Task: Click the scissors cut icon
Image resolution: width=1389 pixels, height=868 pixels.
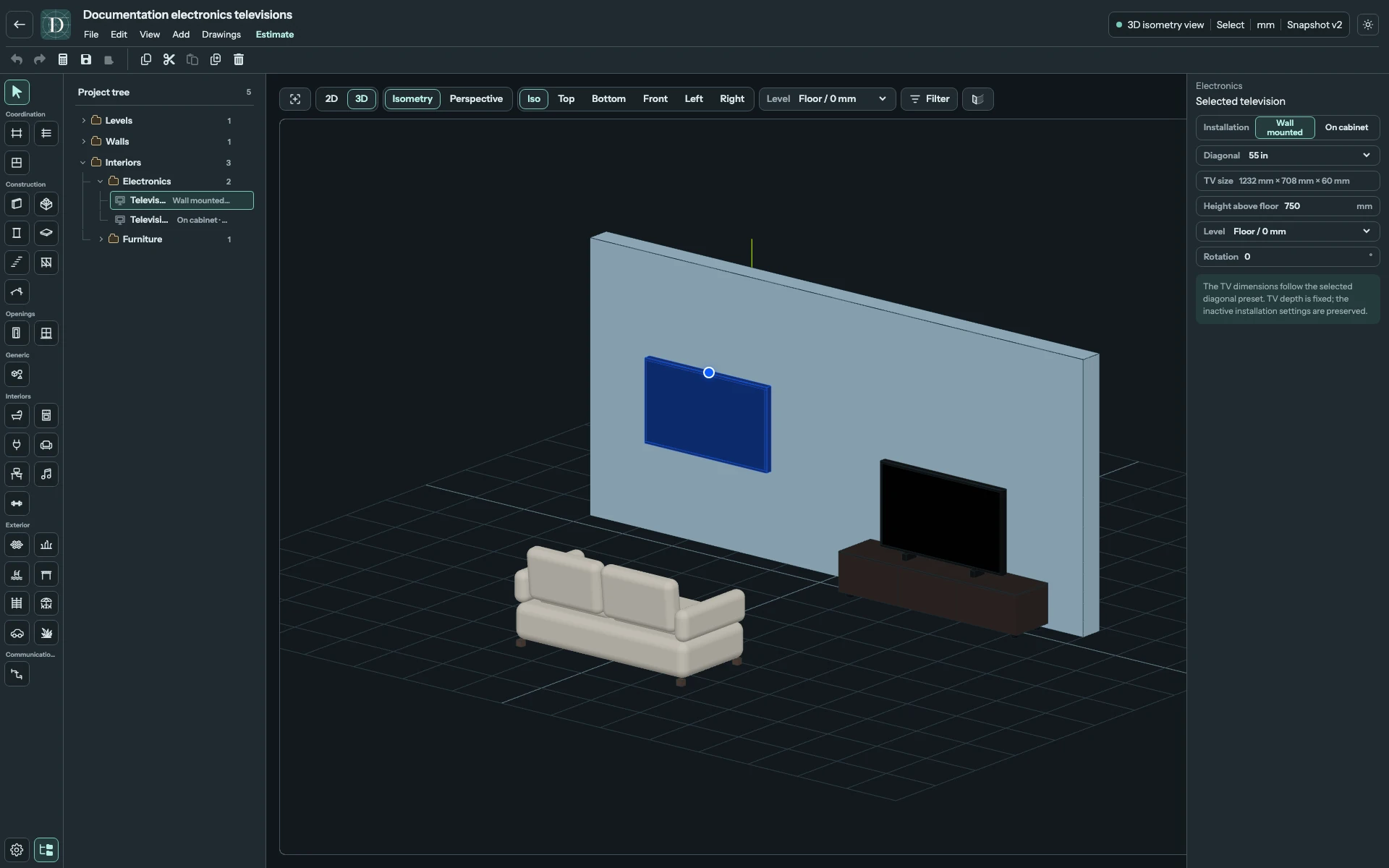Action: (169, 59)
